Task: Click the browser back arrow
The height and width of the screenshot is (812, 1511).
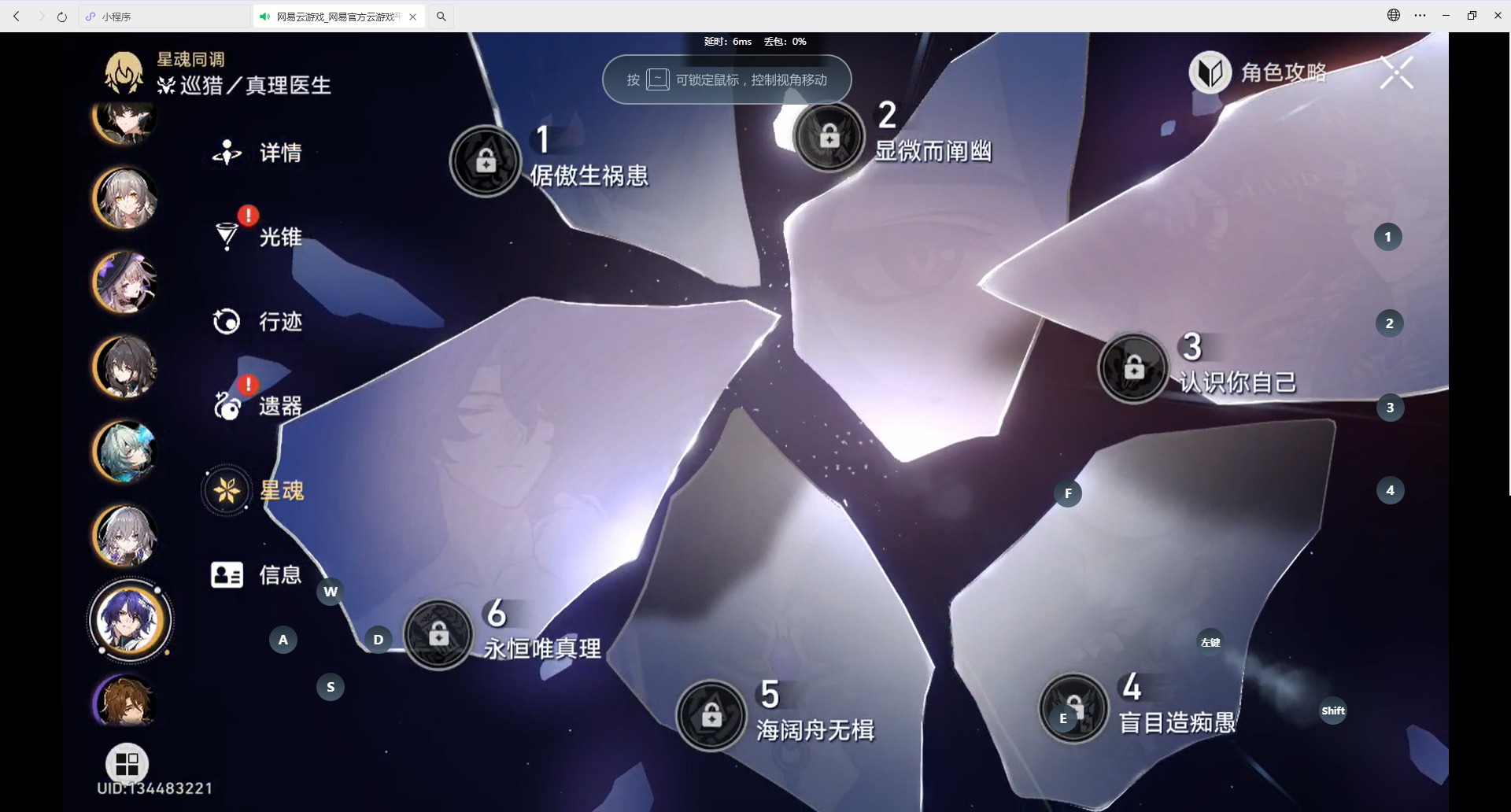Action: pyautogui.click(x=17, y=16)
